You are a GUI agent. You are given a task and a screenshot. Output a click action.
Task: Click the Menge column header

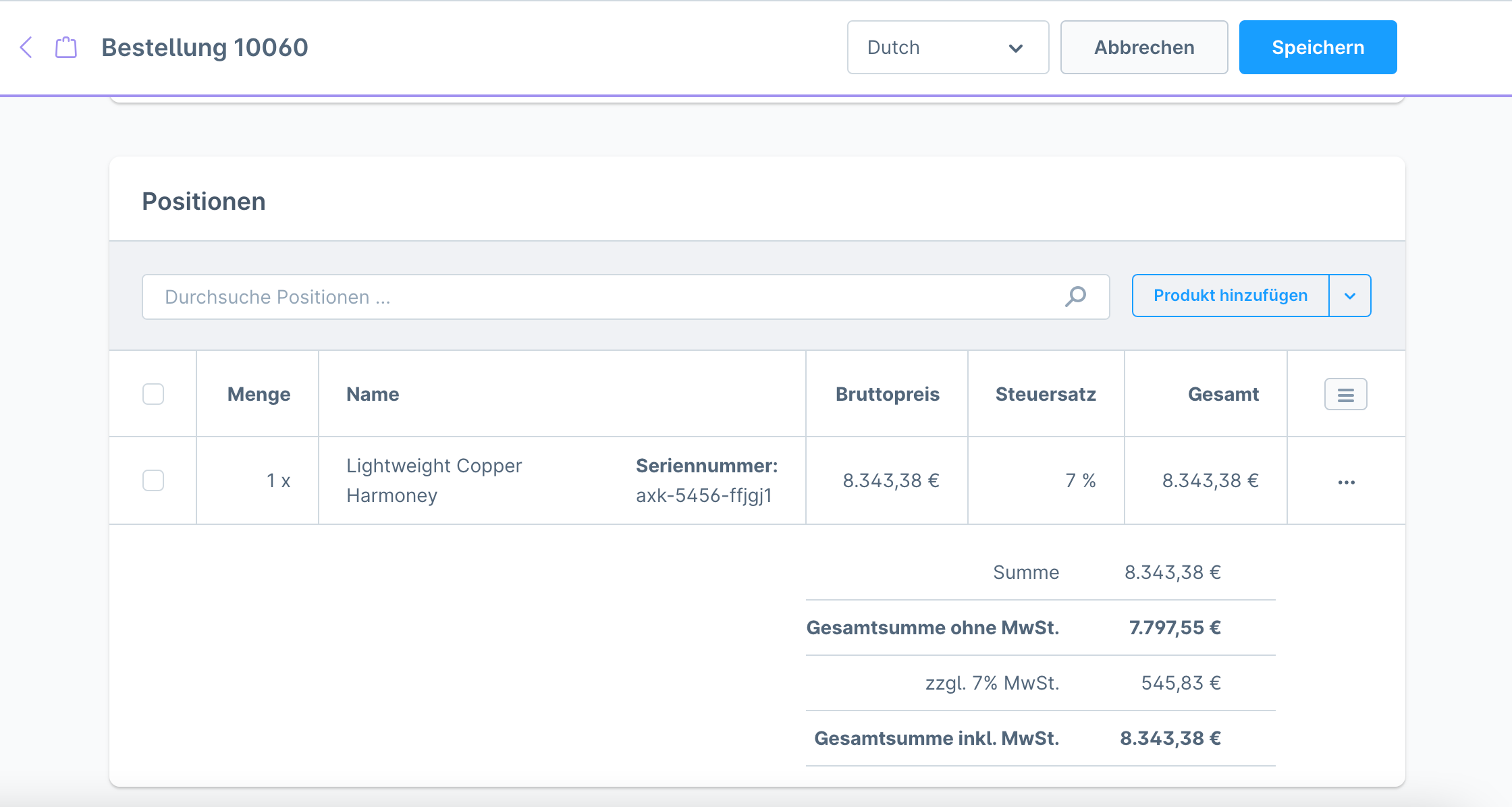tap(259, 394)
